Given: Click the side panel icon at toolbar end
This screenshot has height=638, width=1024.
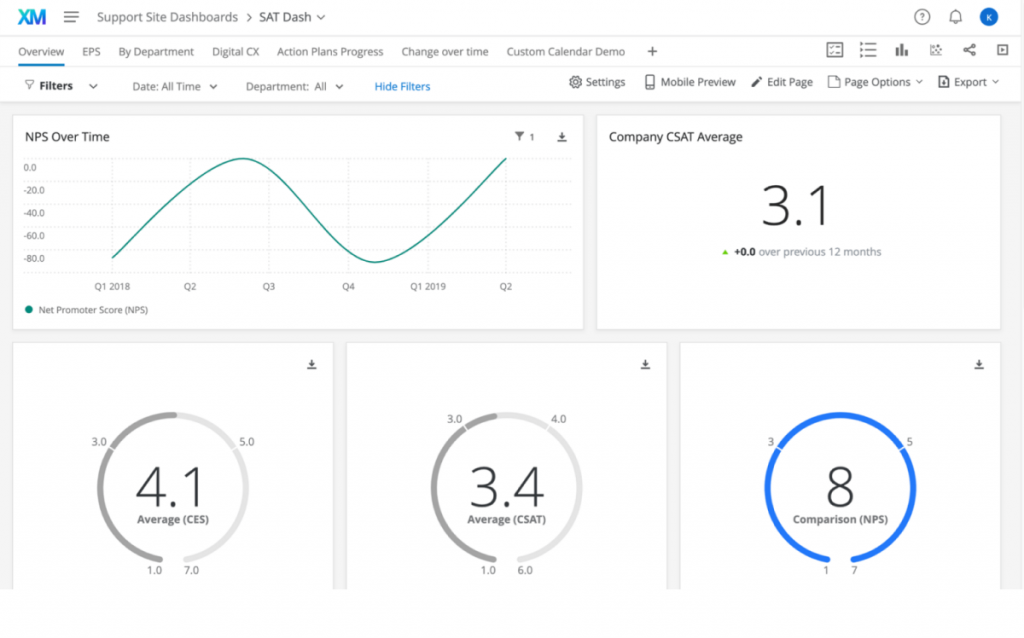Looking at the screenshot, I should [x=1002, y=50].
